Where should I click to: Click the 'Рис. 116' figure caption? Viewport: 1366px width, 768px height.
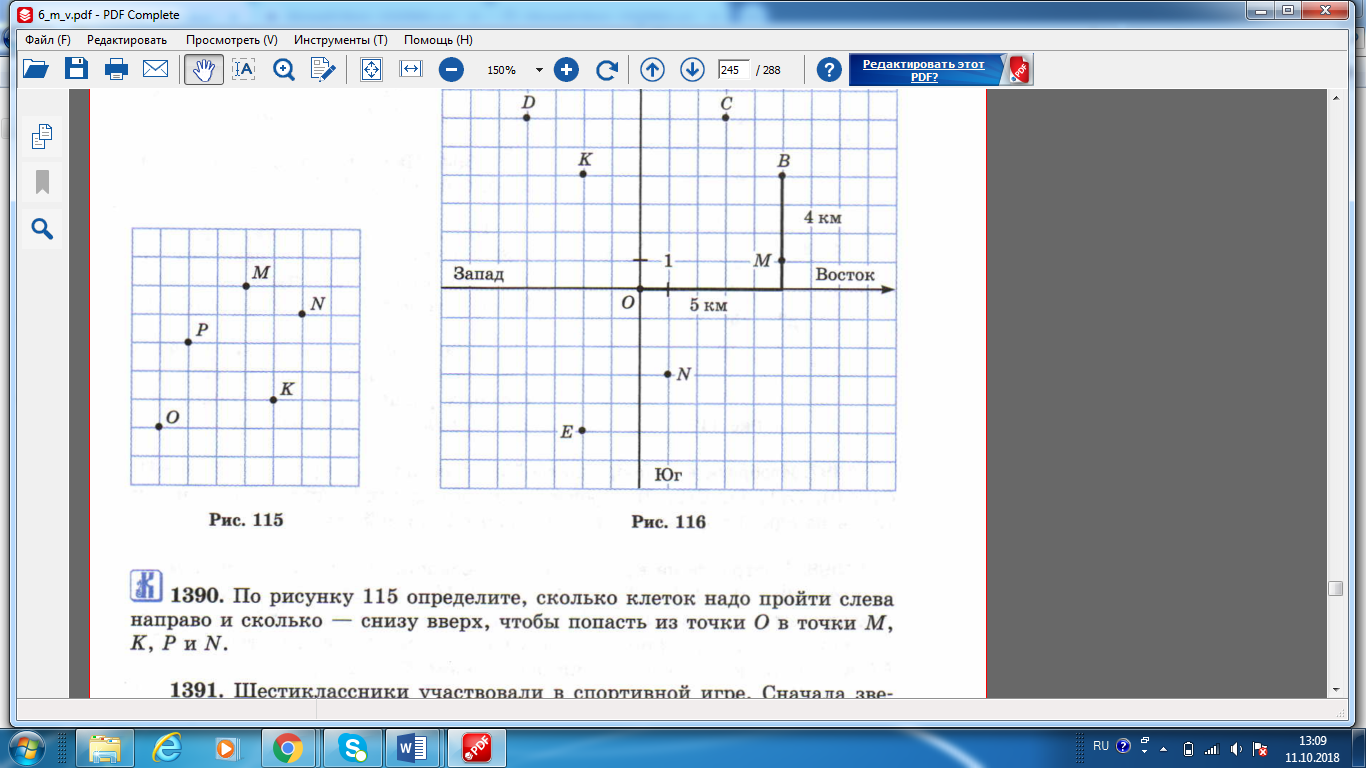click(668, 522)
